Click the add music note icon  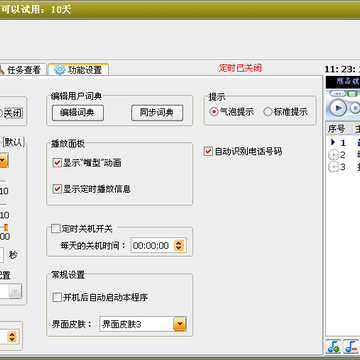tap(333, 347)
